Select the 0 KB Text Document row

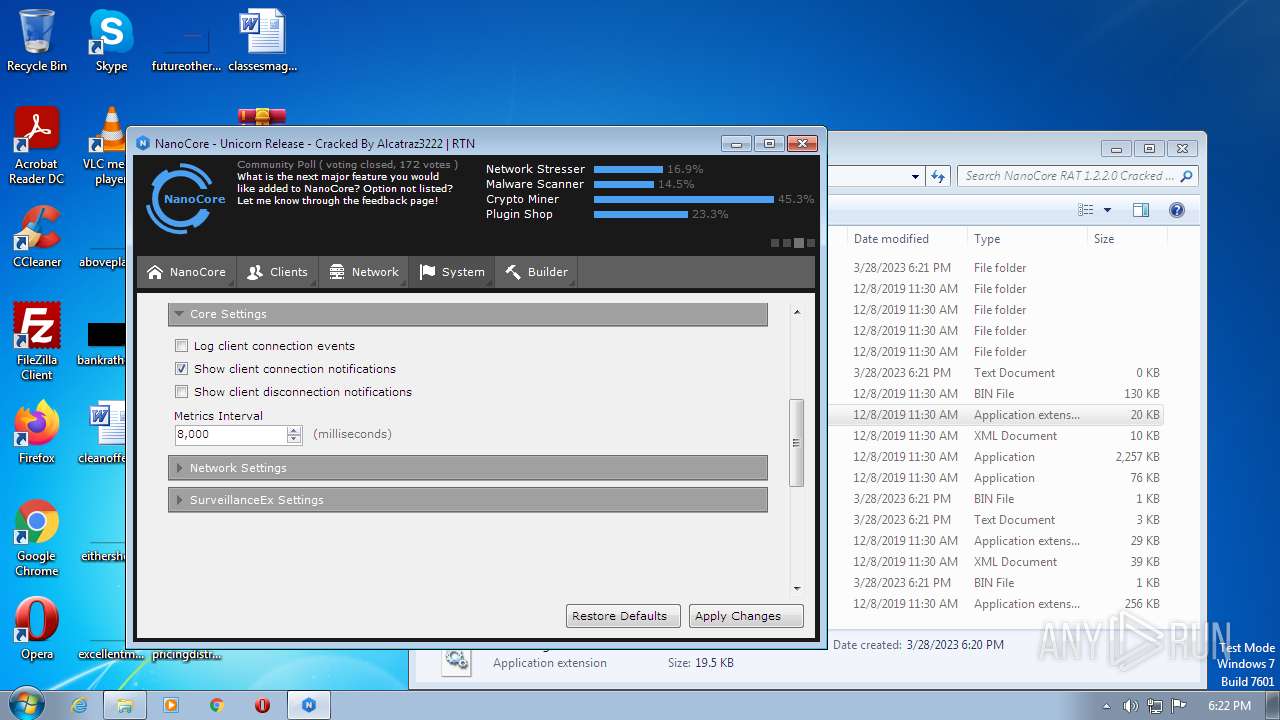(x=997, y=373)
